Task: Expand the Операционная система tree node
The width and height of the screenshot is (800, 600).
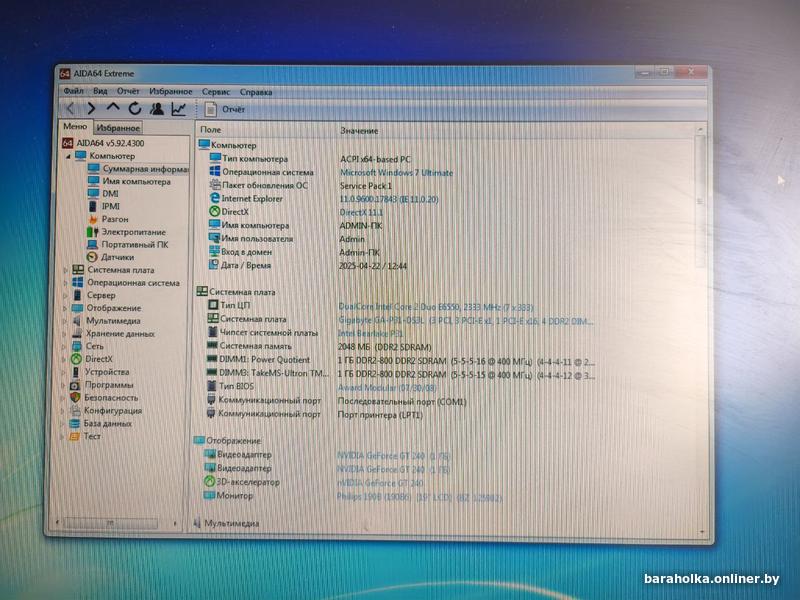Action: click(65, 283)
